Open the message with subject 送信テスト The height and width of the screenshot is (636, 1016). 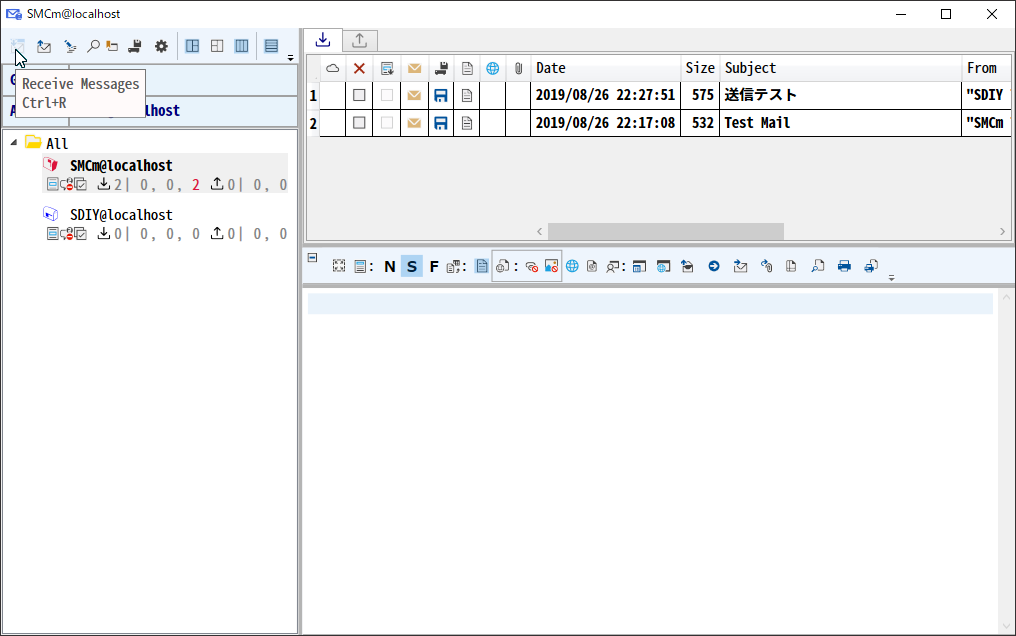click(x=761, y=95)
